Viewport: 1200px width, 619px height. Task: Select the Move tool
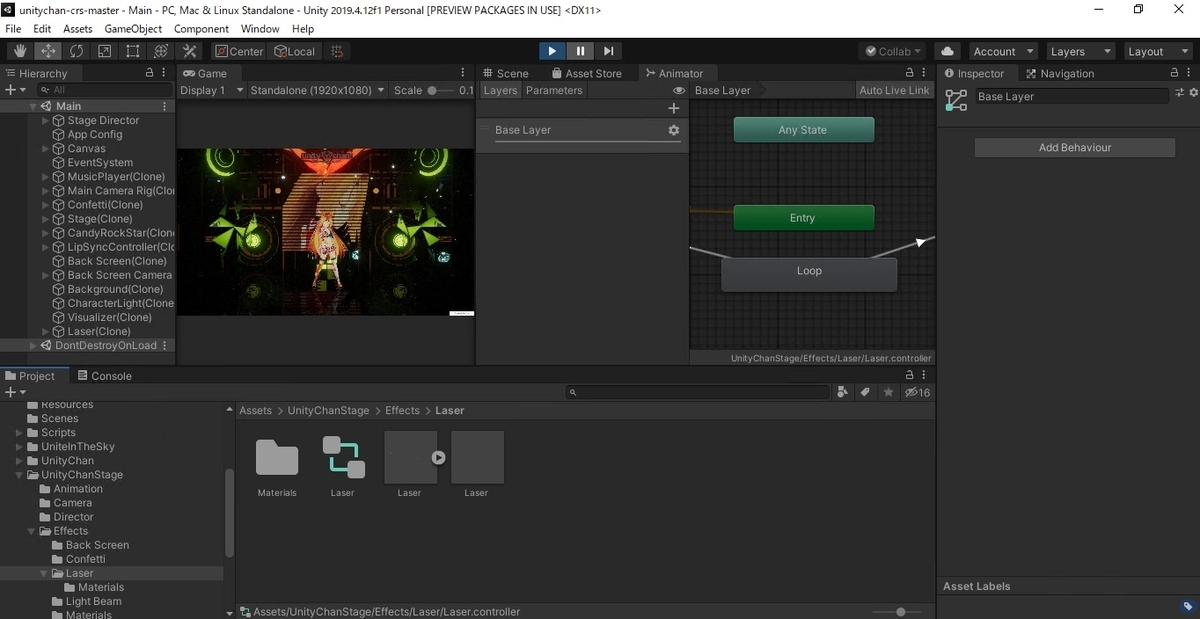(47, 51)
